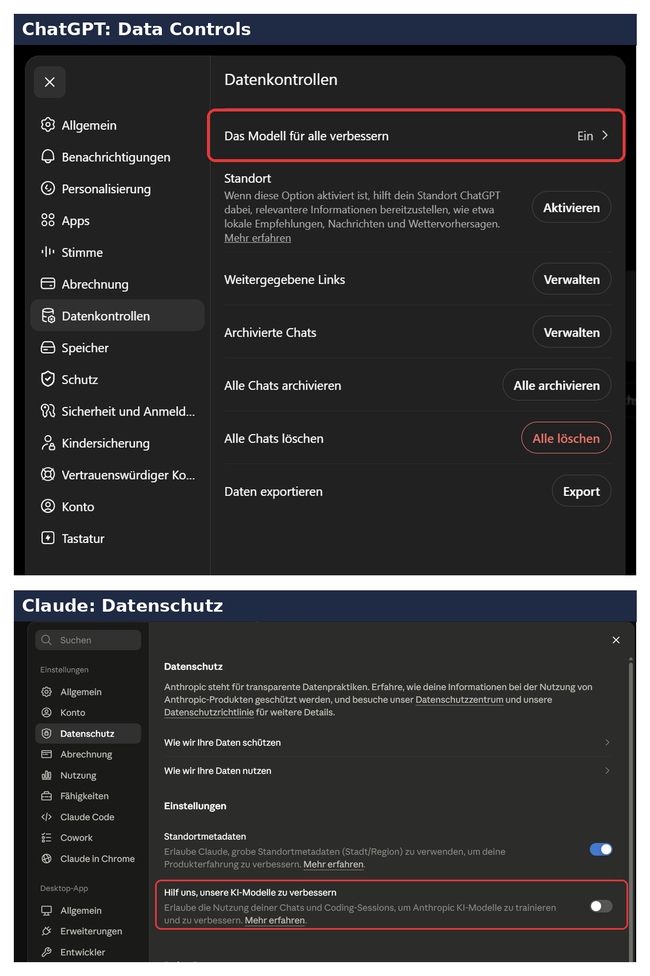
Task: Select the Nutzung chart icon
Action: pos(46,775)
